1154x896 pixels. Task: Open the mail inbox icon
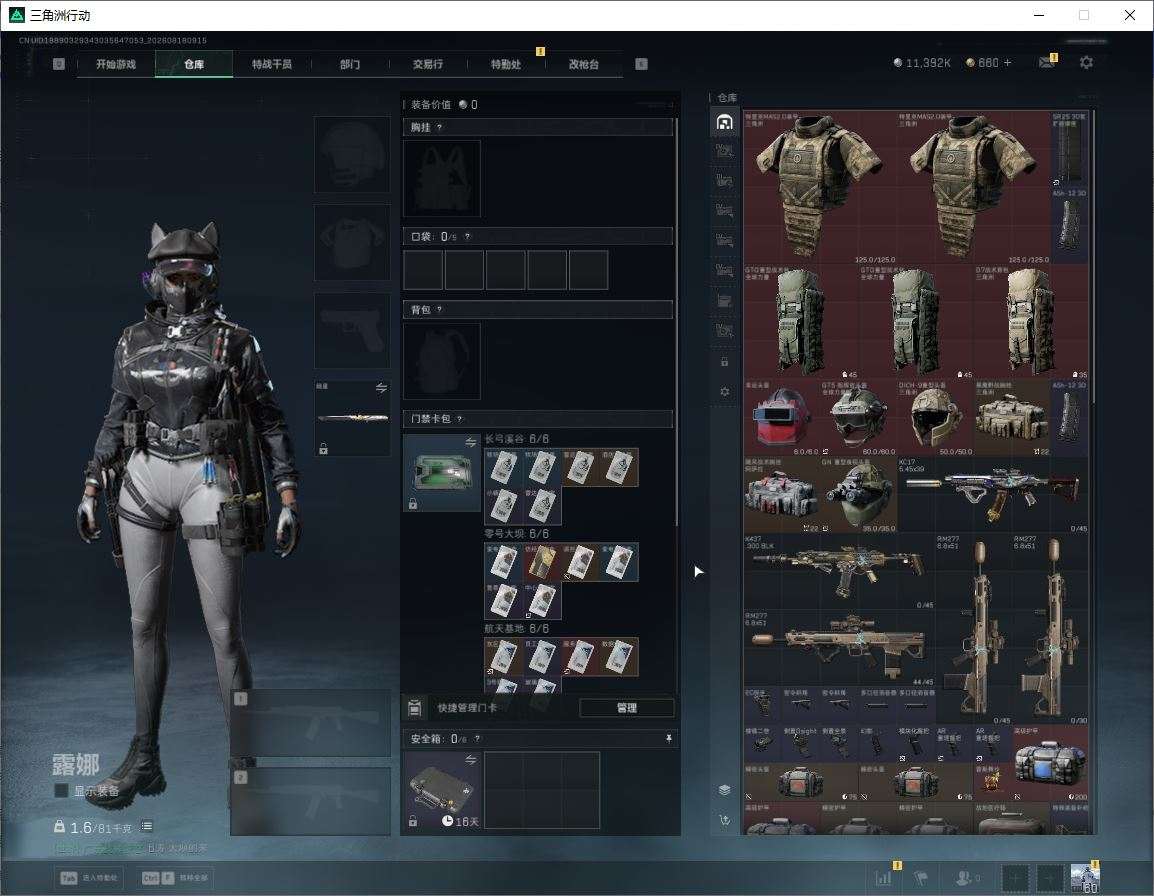click(1046, 63)
